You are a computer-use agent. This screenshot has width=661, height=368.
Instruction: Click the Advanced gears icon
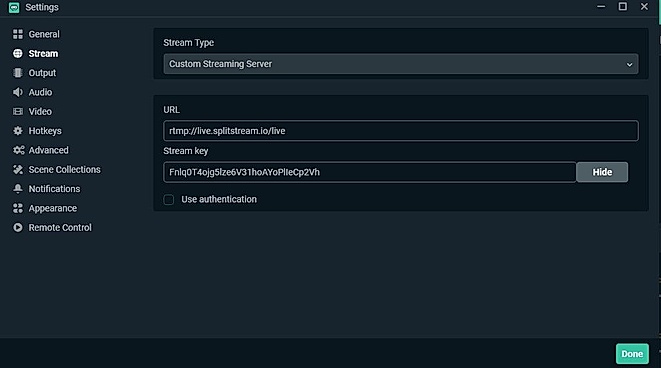(x=19, y=150)
